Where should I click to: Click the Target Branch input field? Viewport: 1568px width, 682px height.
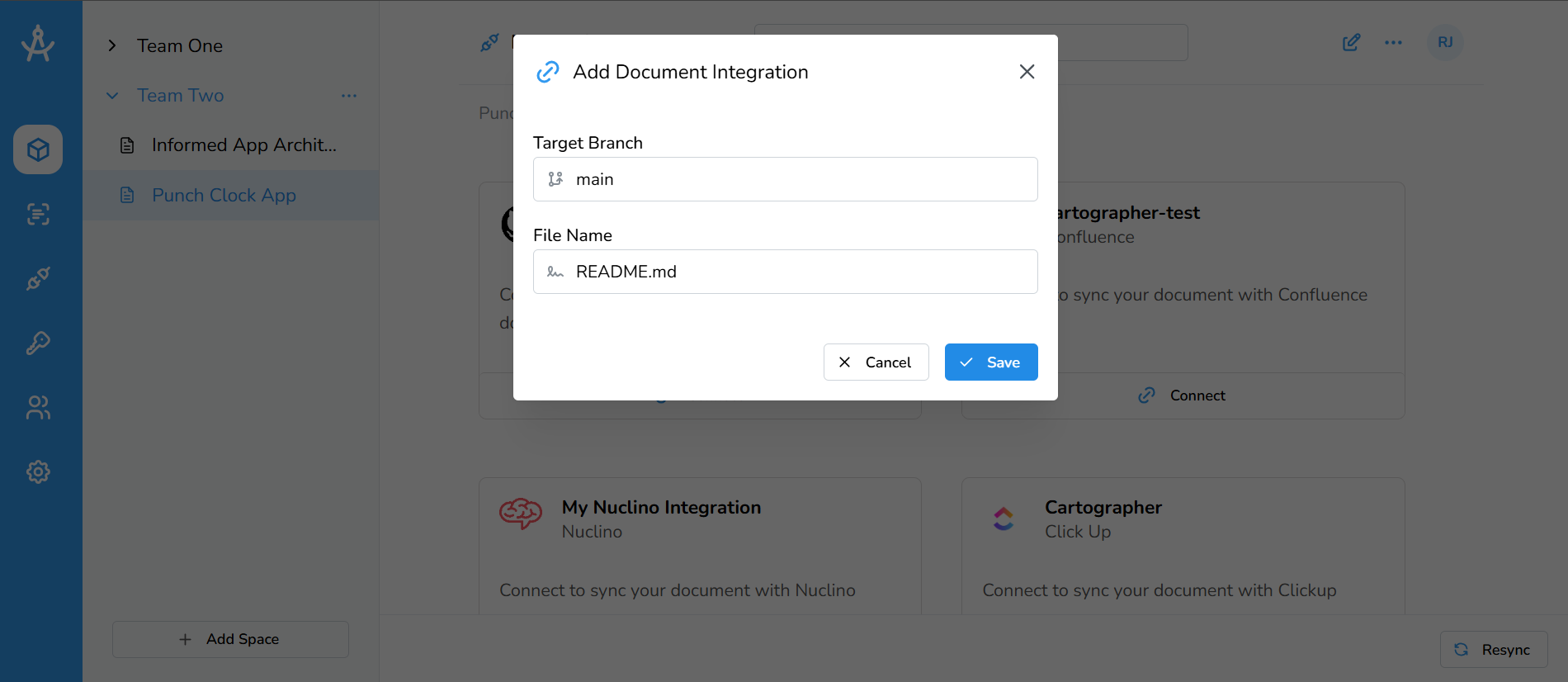click(786, 179)
